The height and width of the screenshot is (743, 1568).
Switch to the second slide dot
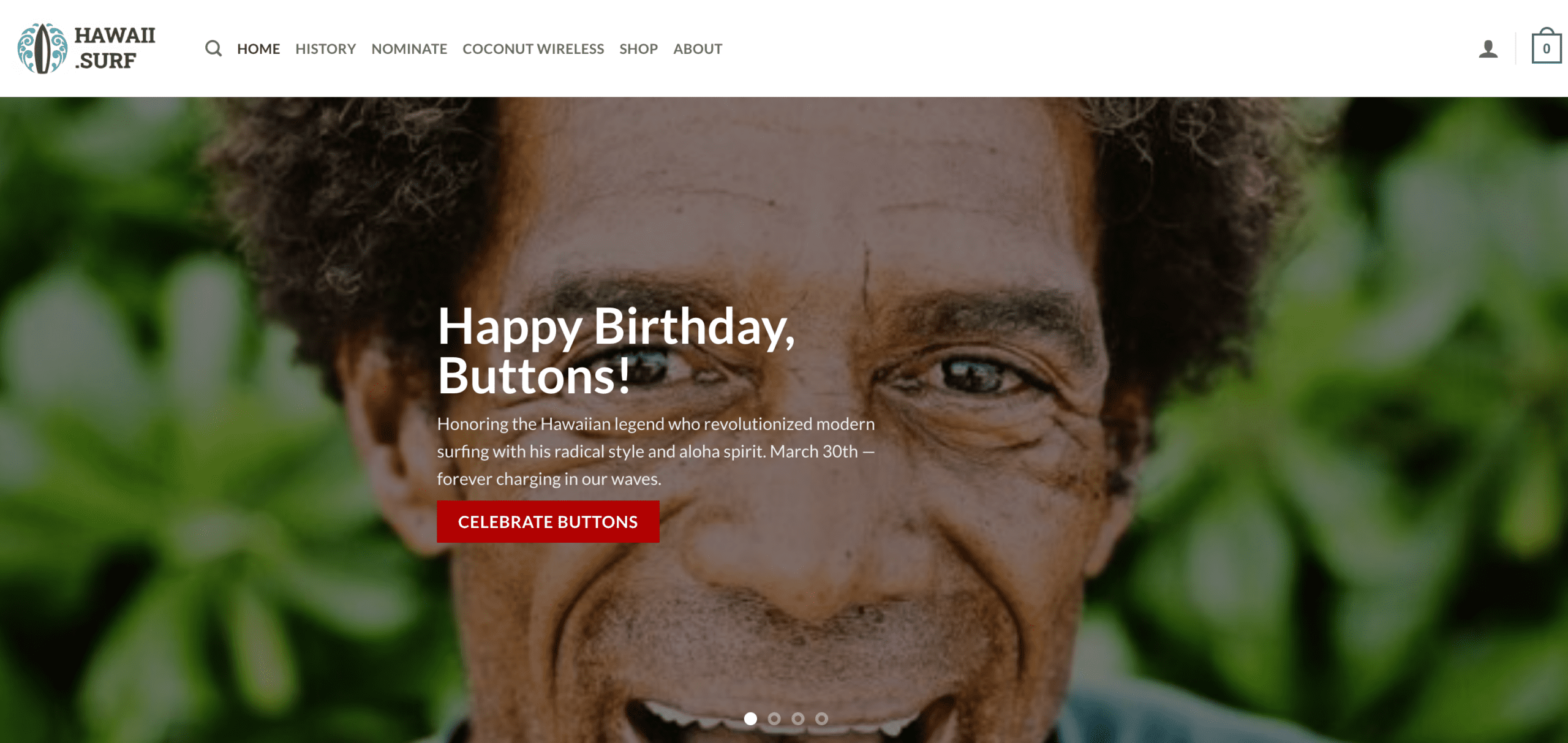774,718
